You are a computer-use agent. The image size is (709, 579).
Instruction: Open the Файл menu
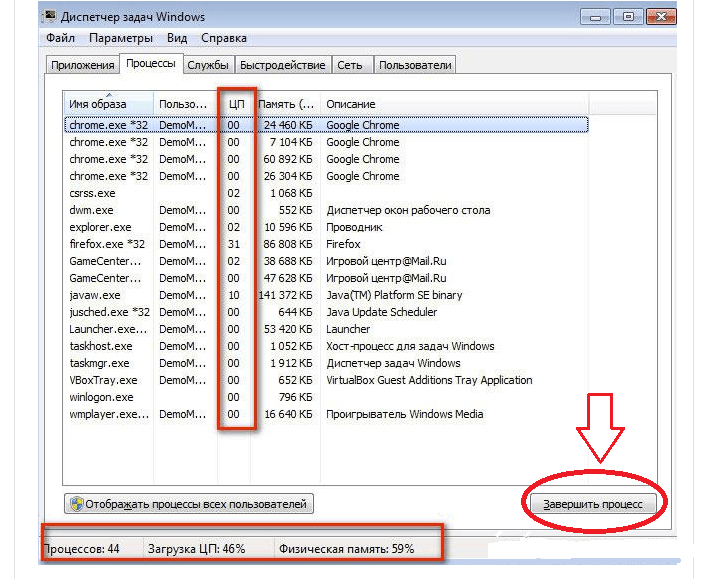(61, 38)
